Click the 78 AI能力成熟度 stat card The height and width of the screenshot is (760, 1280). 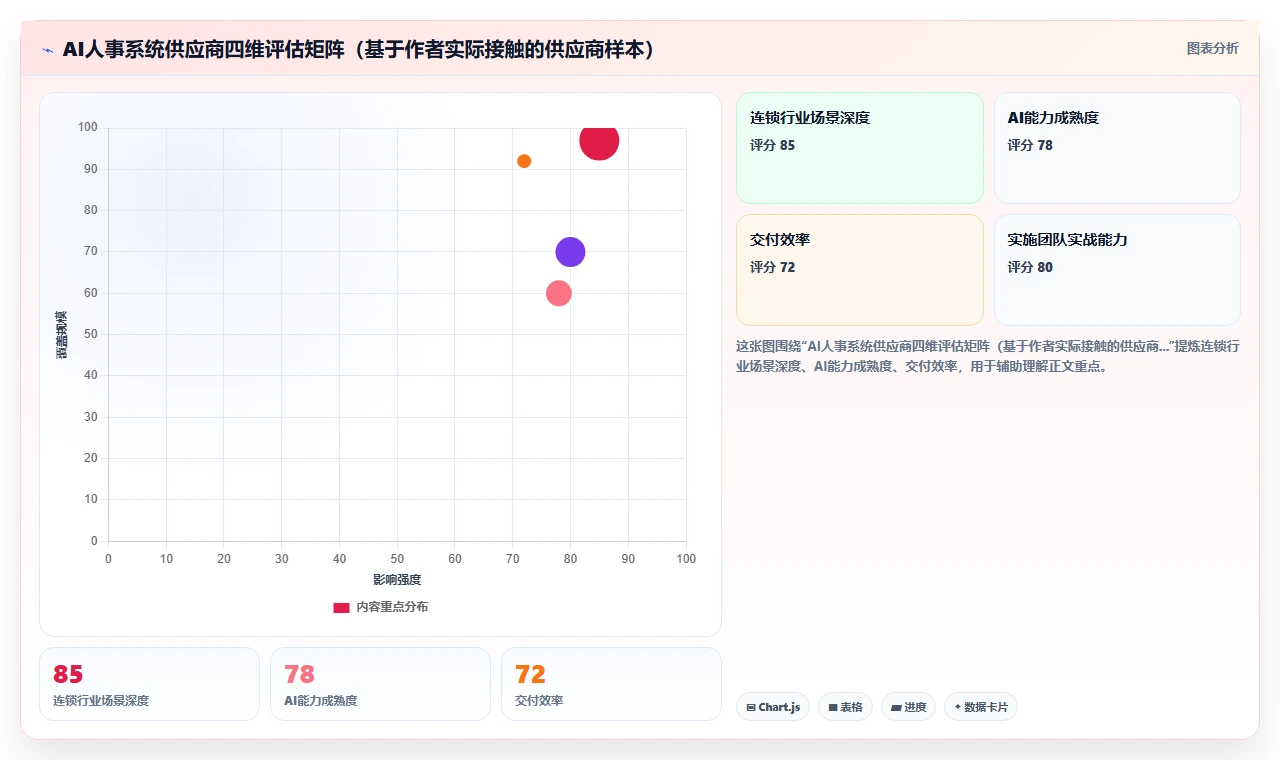380,684
